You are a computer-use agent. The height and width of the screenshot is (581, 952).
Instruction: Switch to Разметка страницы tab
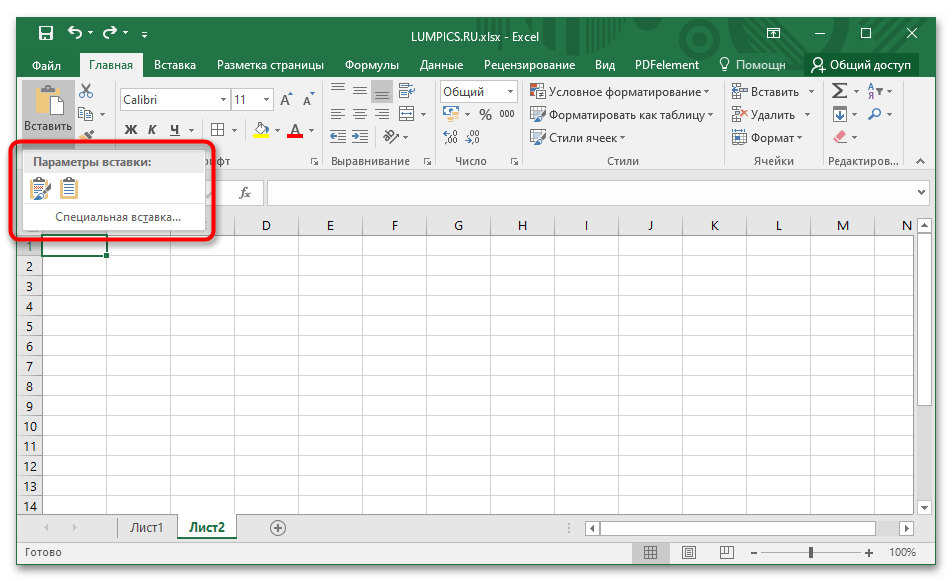point(270,65)
